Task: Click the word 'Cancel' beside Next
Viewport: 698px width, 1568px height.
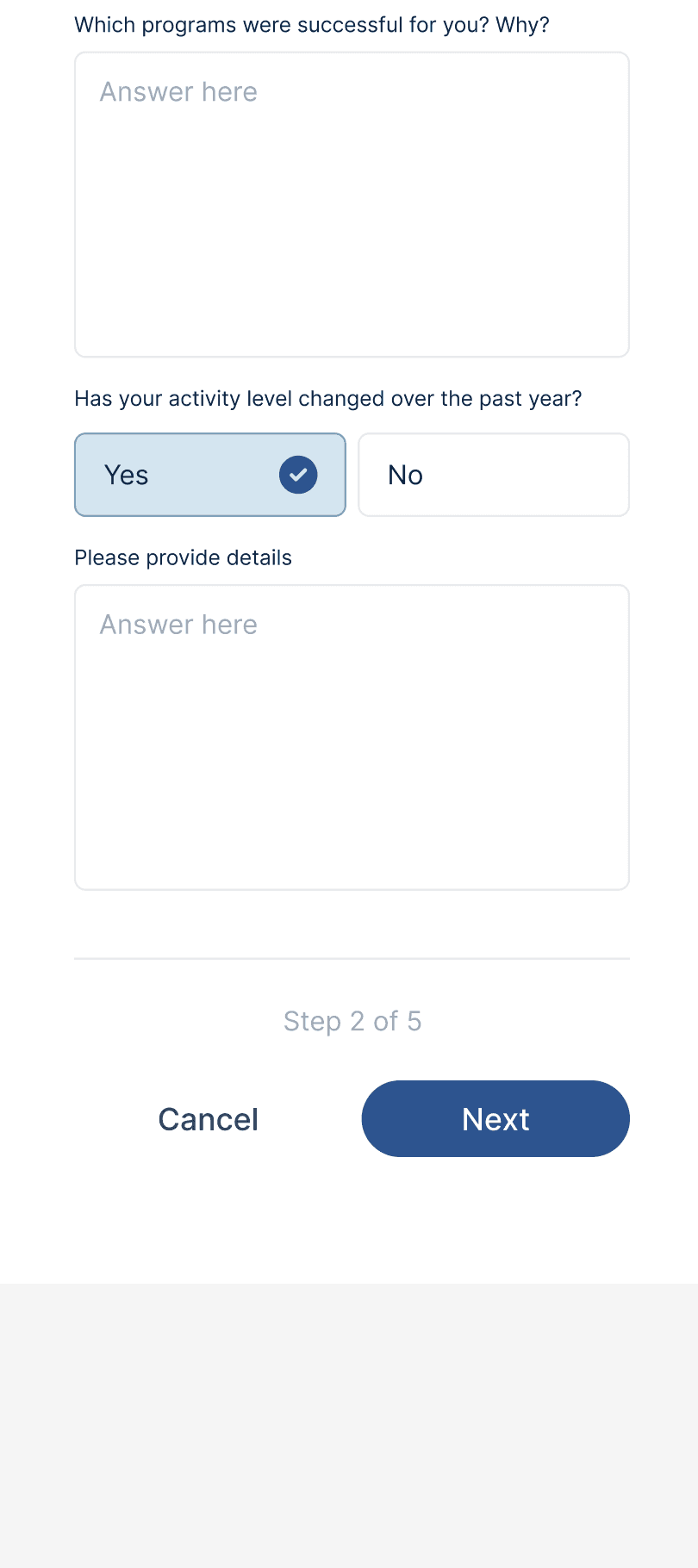Action: [x=209, y=1119]
